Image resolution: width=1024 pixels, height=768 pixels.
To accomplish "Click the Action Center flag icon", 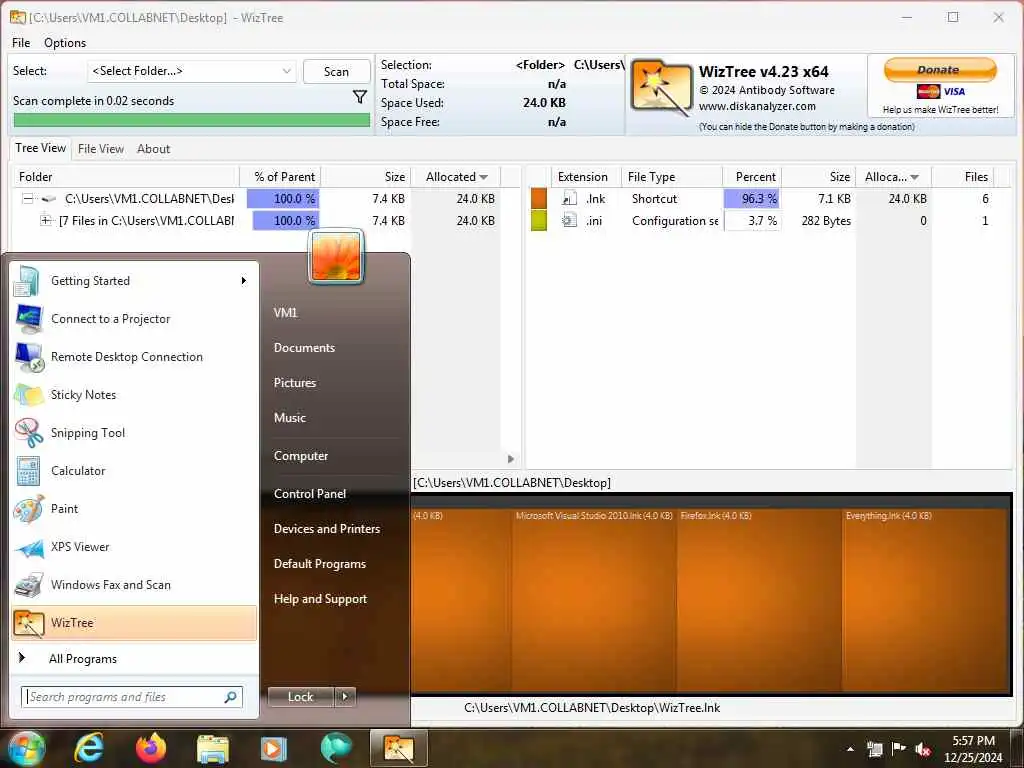I will (899, 749).
